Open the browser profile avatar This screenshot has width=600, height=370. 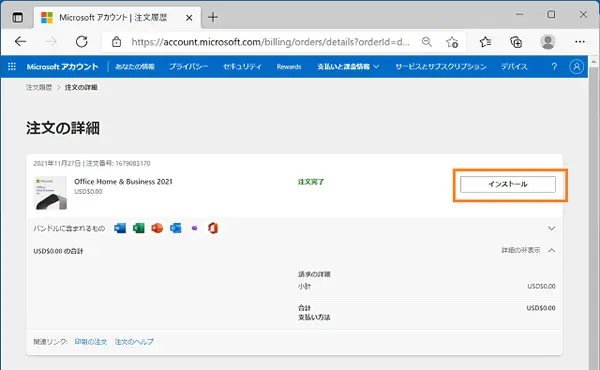pyautogui.click(x=548, y=42)
